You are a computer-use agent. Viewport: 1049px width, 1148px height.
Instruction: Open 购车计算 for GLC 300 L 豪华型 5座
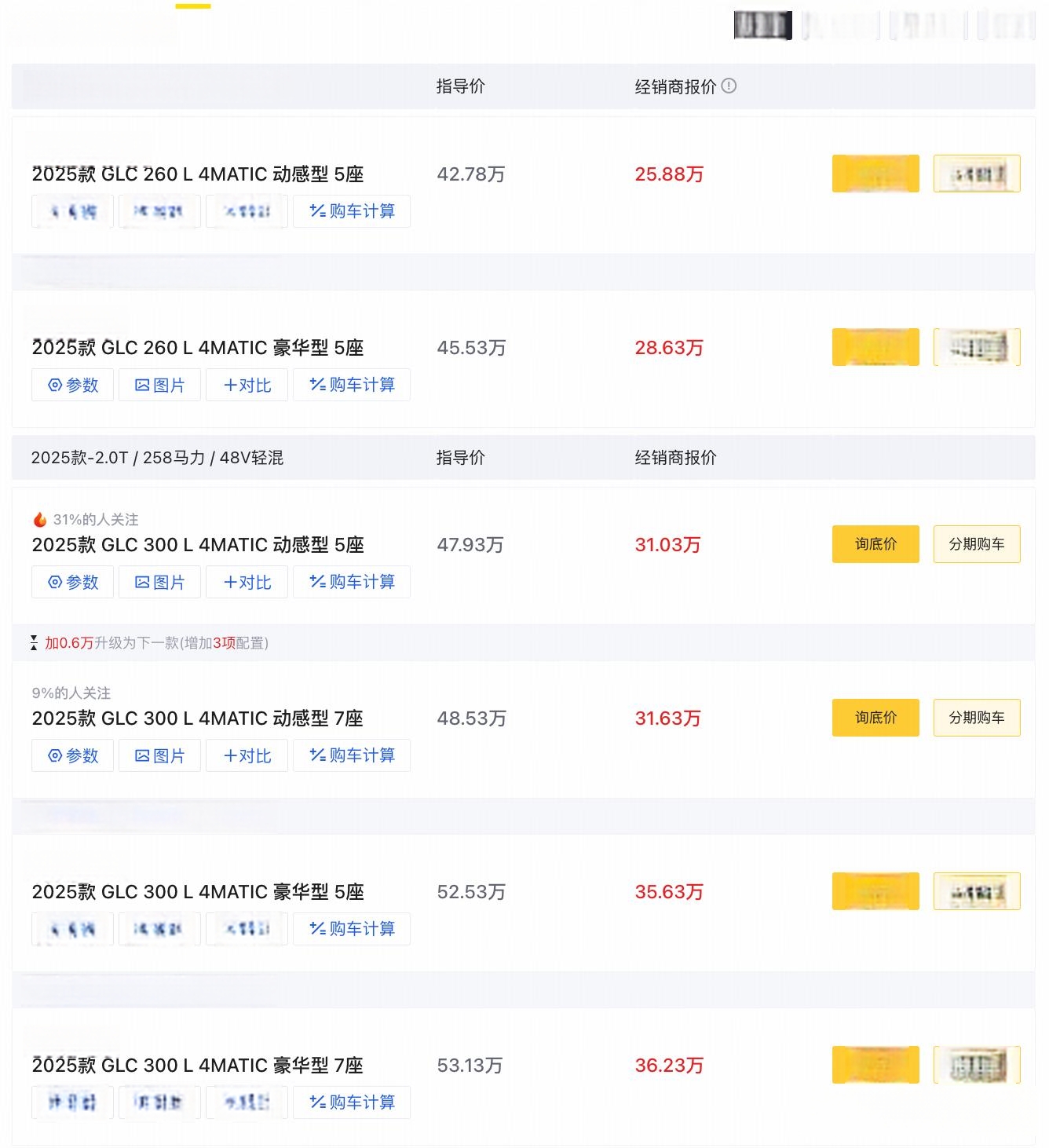point(352,929)
